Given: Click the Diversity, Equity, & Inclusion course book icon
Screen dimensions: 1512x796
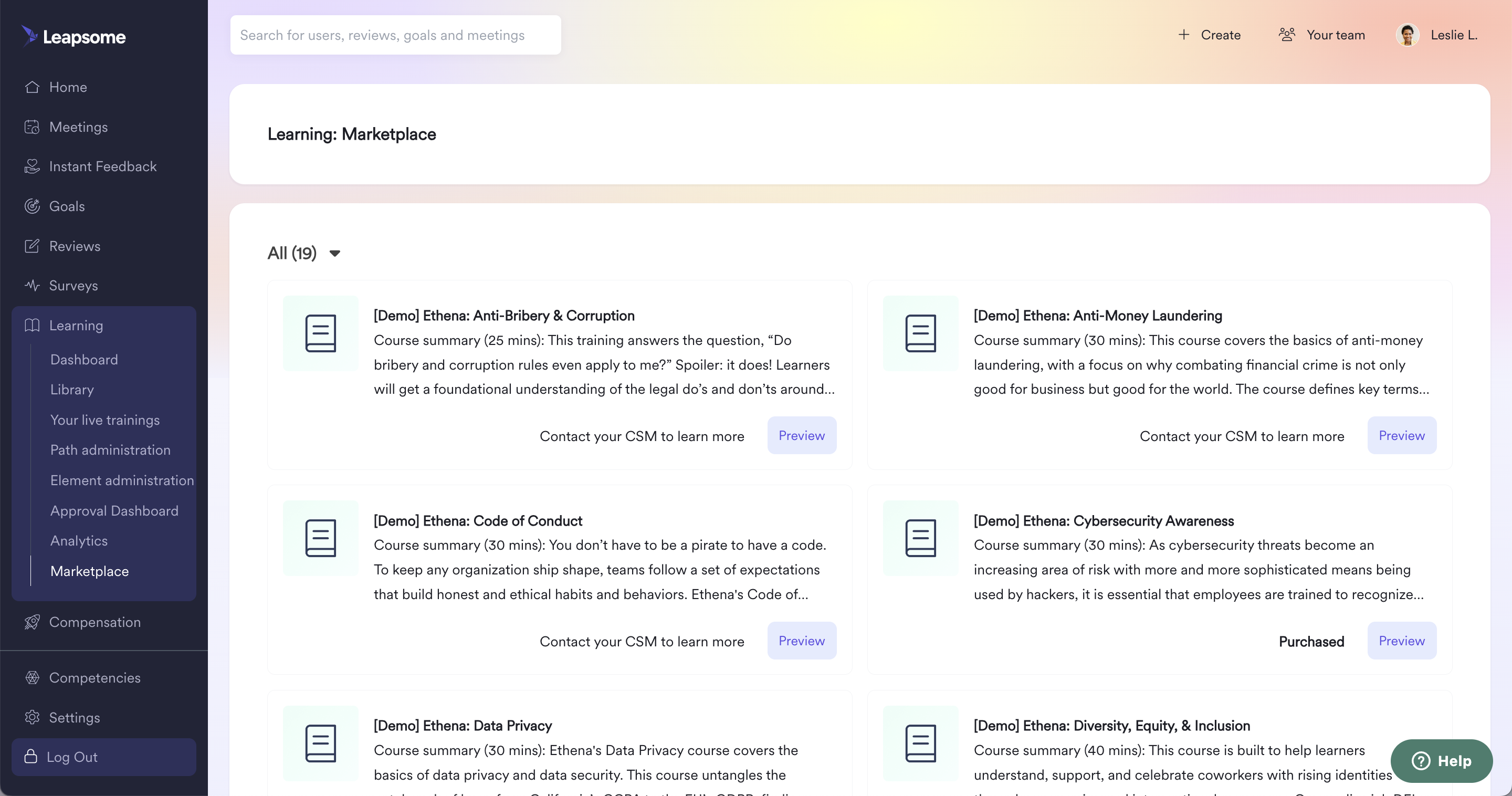Looking at the screenshot, I should tap(920, 743).
